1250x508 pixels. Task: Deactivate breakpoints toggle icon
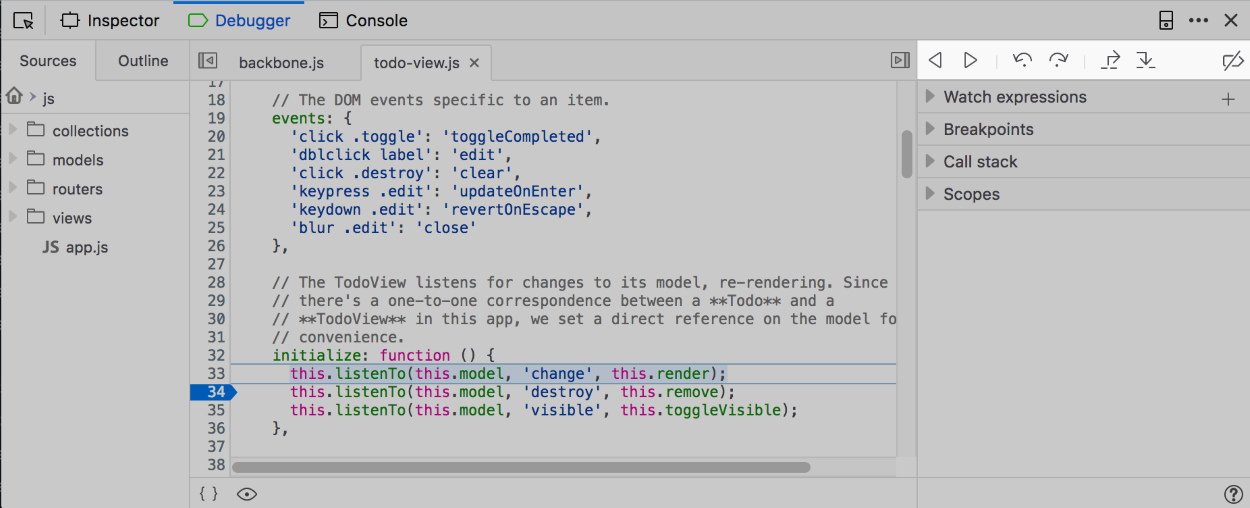tap(1232, 61)
